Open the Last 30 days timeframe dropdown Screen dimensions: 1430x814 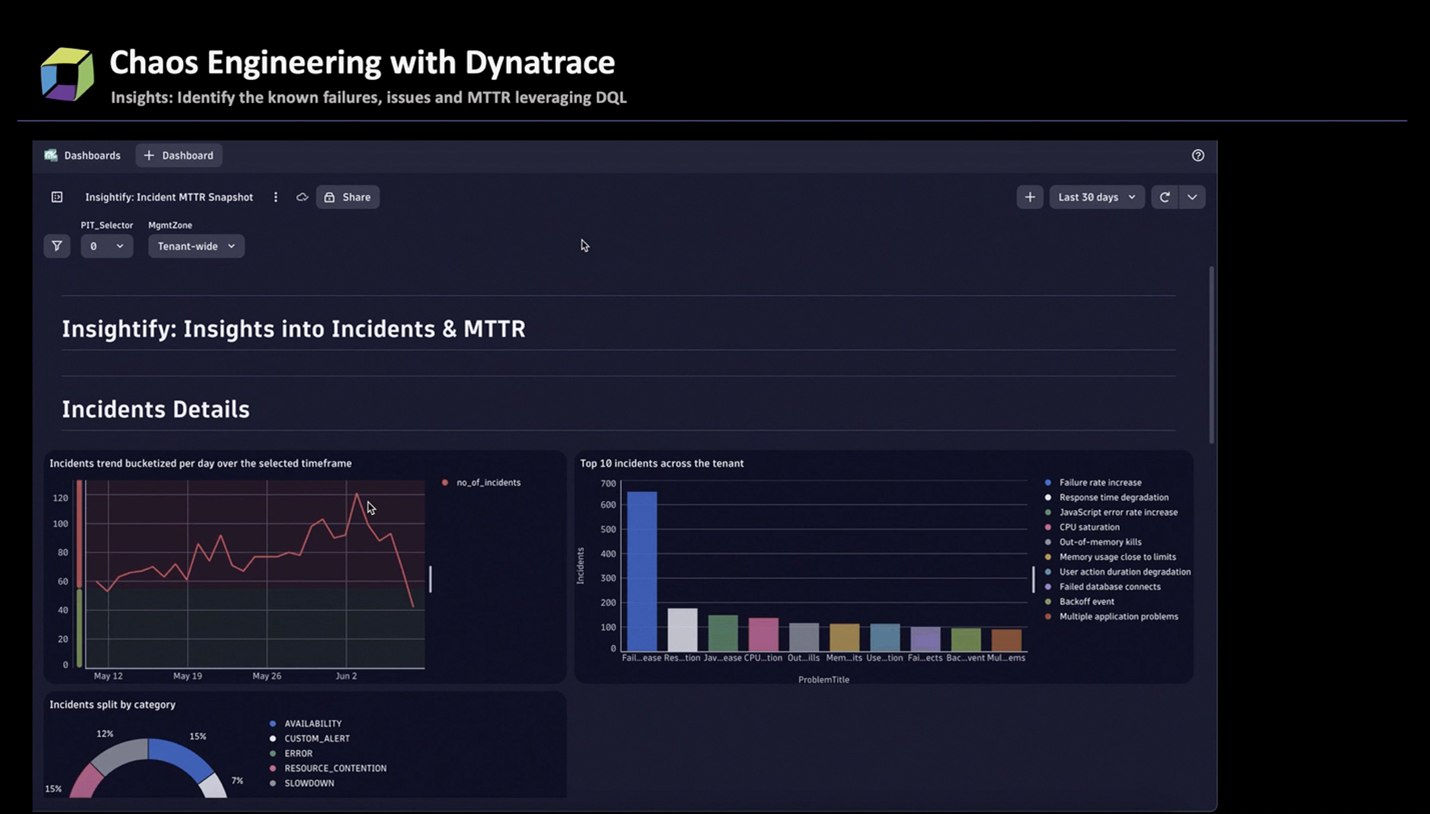click(1096, 197)
